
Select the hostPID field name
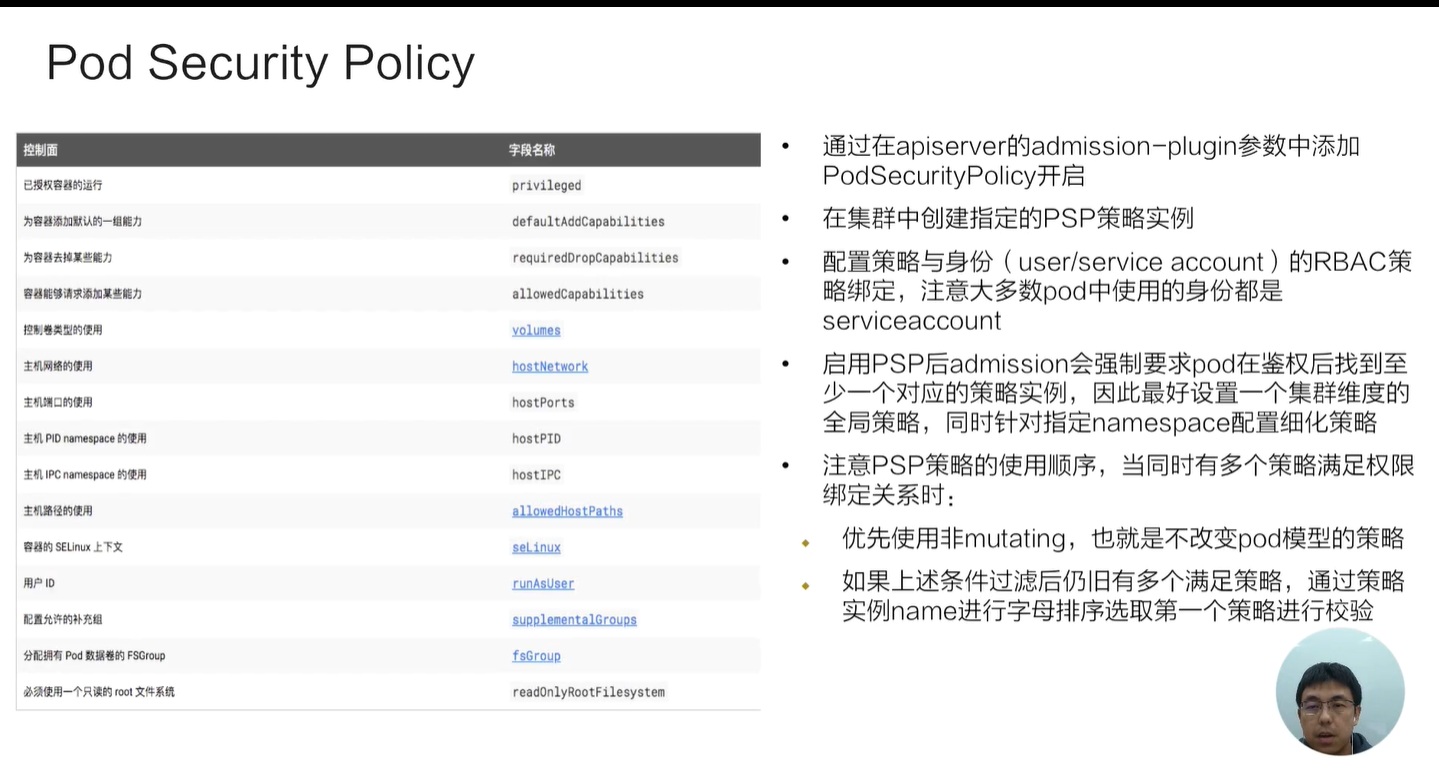pos(536,438)
